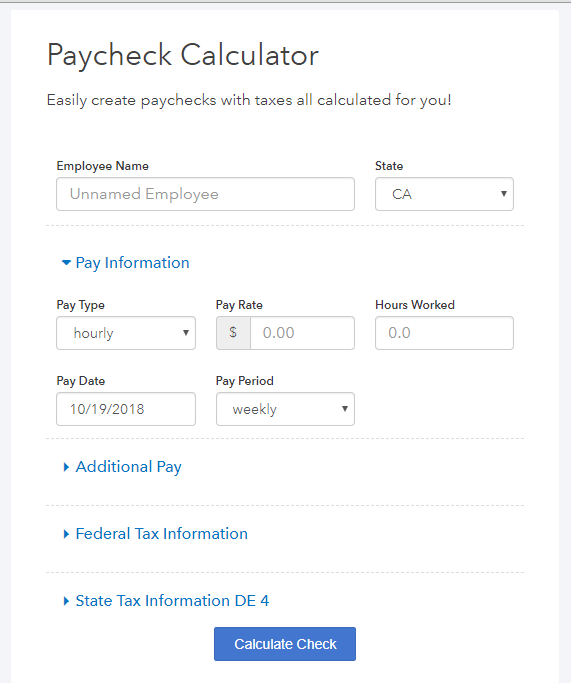571x683 pixels.
Task: Click the Pay Period dropdown arrow icon
Action: pos(345,409)
